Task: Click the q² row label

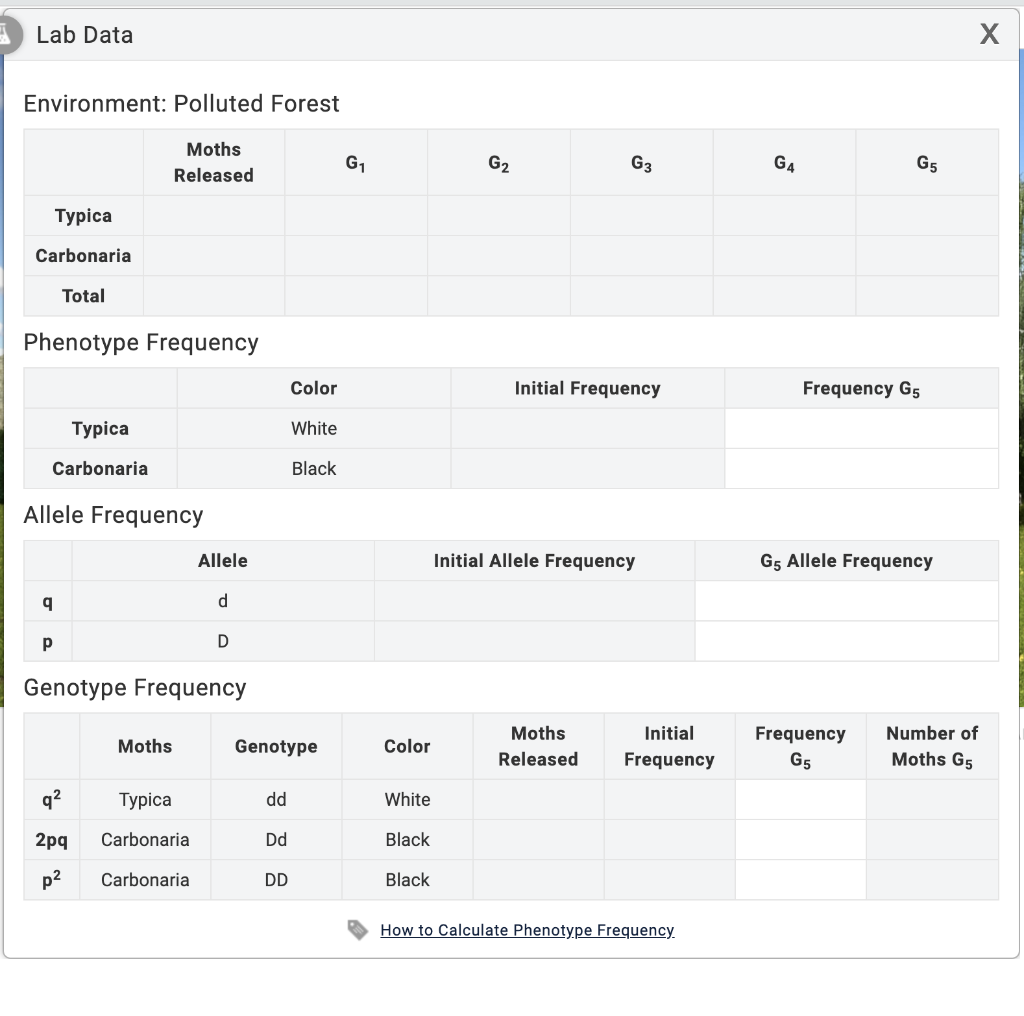Action: (x=52, y=799)
